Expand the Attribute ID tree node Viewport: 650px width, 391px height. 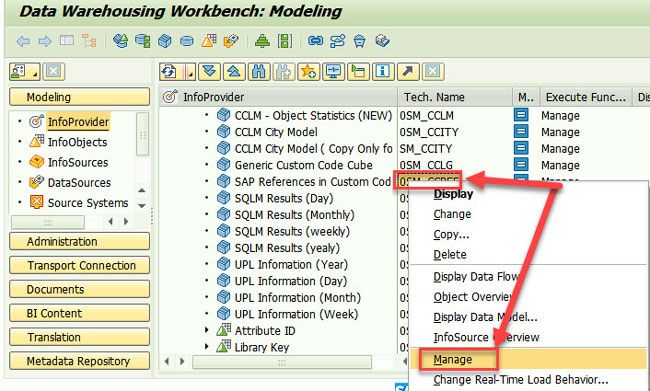pyautogui.click(x=207, y=330)
